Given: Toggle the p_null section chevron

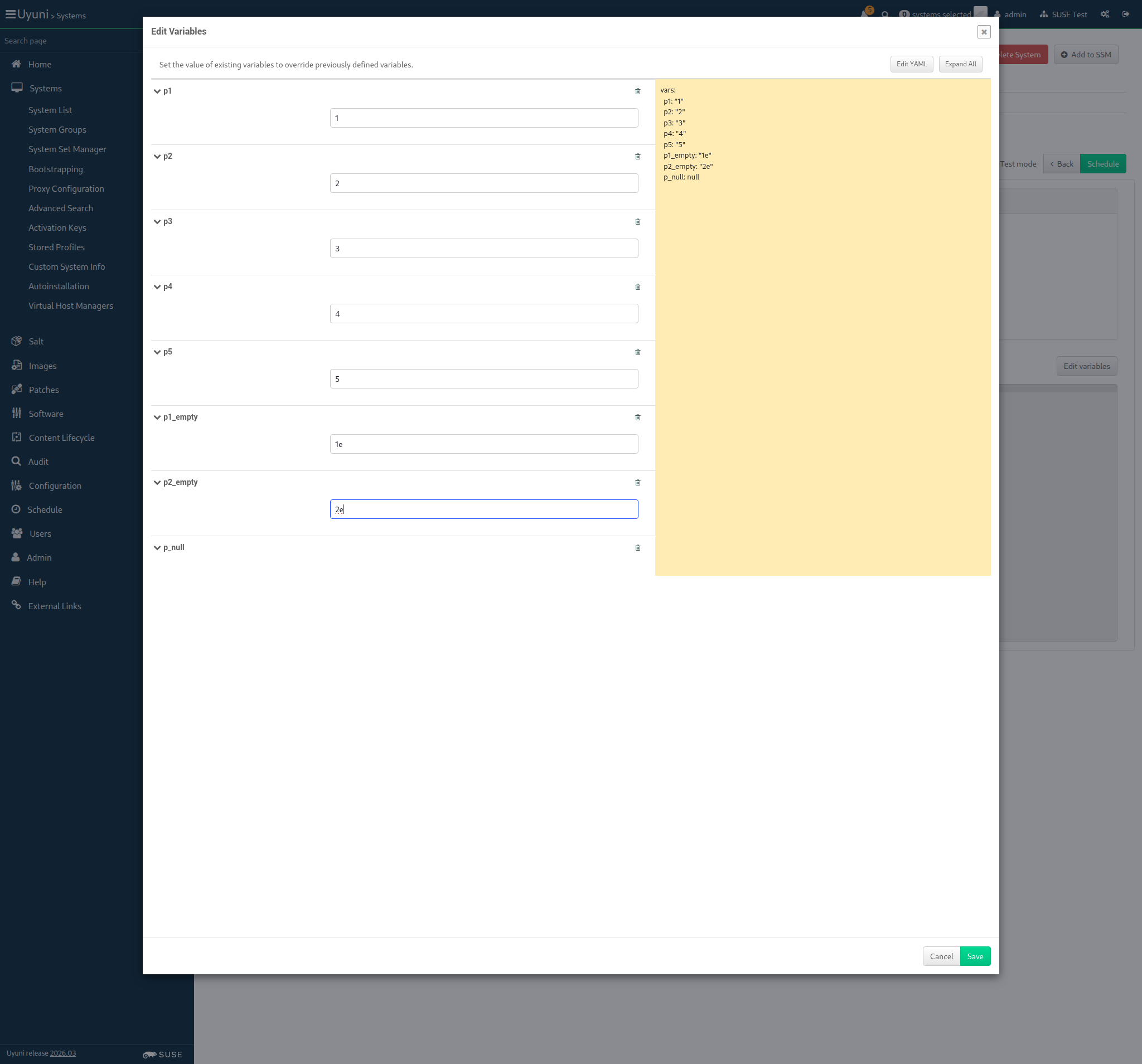Looking at the screenshot, I should [157, 548].
